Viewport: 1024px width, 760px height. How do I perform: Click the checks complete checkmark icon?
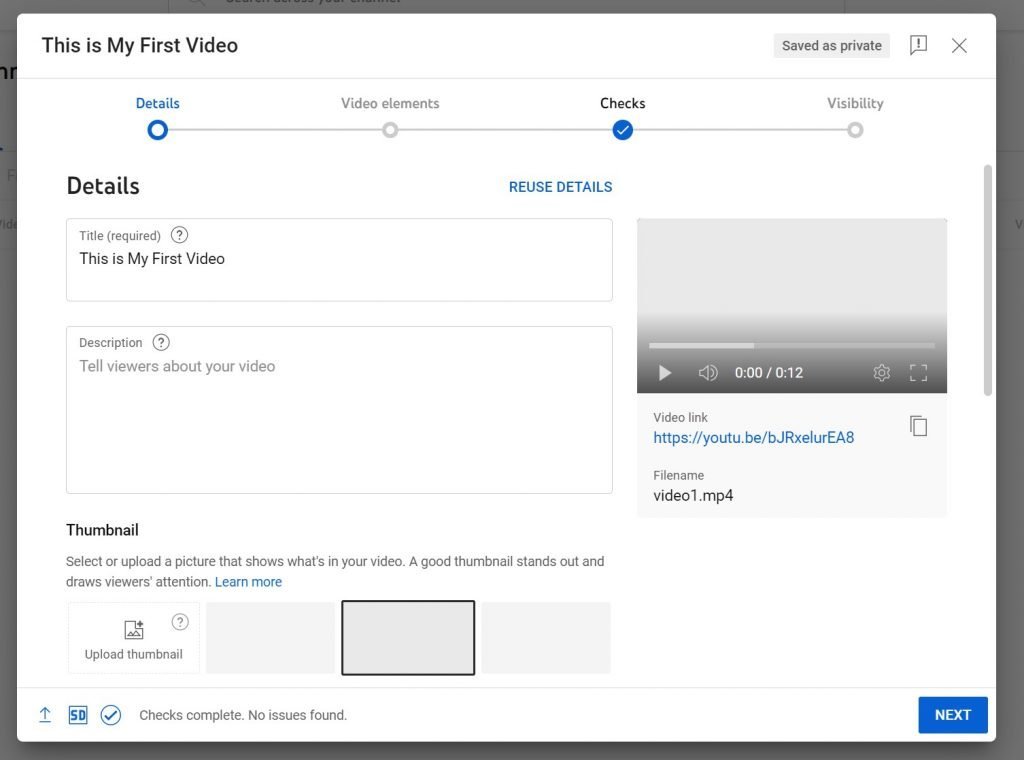click(111, 715)
